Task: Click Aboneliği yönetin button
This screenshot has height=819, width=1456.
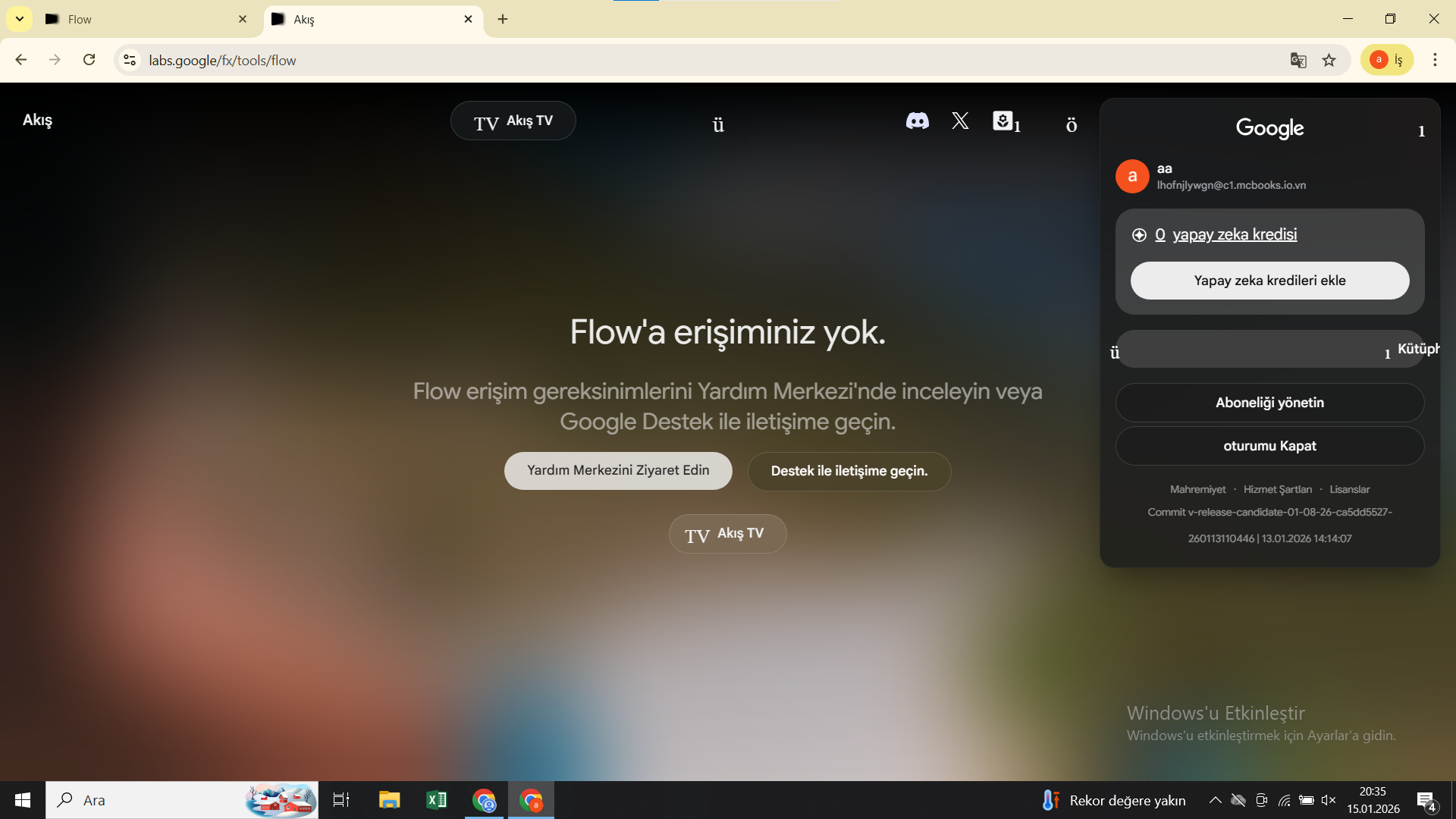Action: pos(1270,403)
